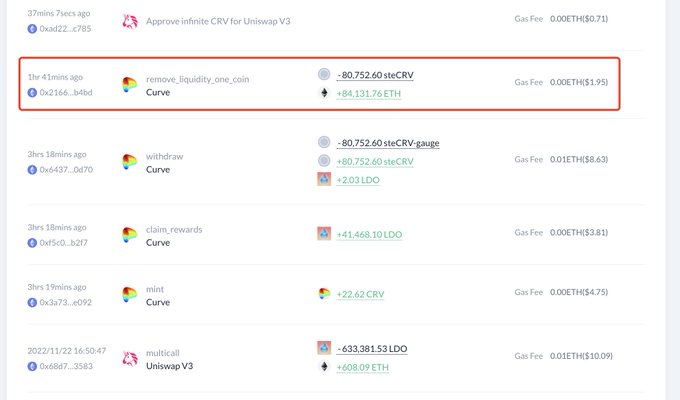680x400 pixels.
Task: Click the '2022/11/22 16:50:47' timestamp
Action: point(67,351)
